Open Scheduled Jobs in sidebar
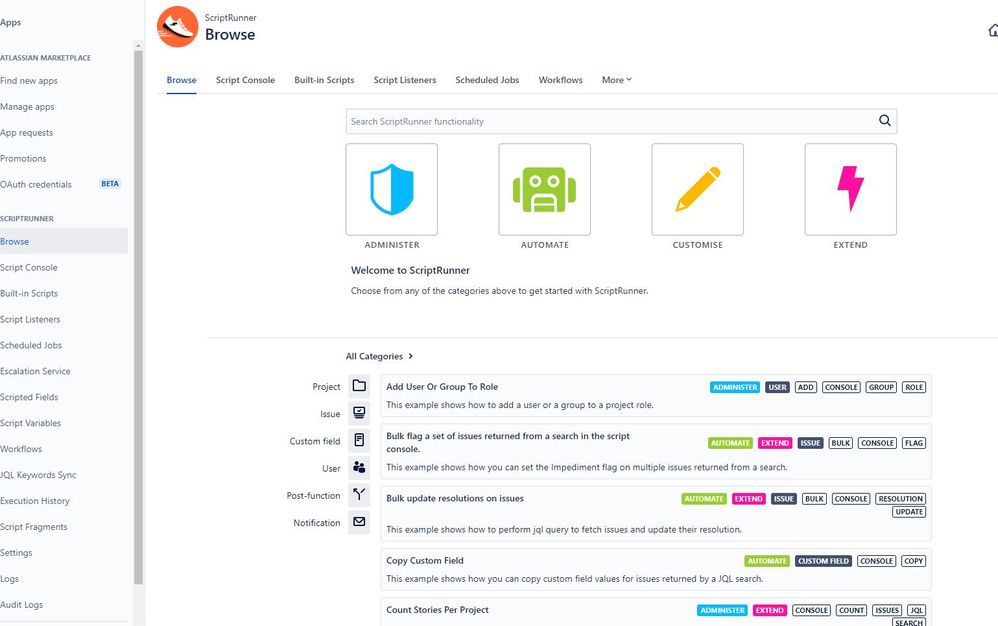 [x=31, y=345]
